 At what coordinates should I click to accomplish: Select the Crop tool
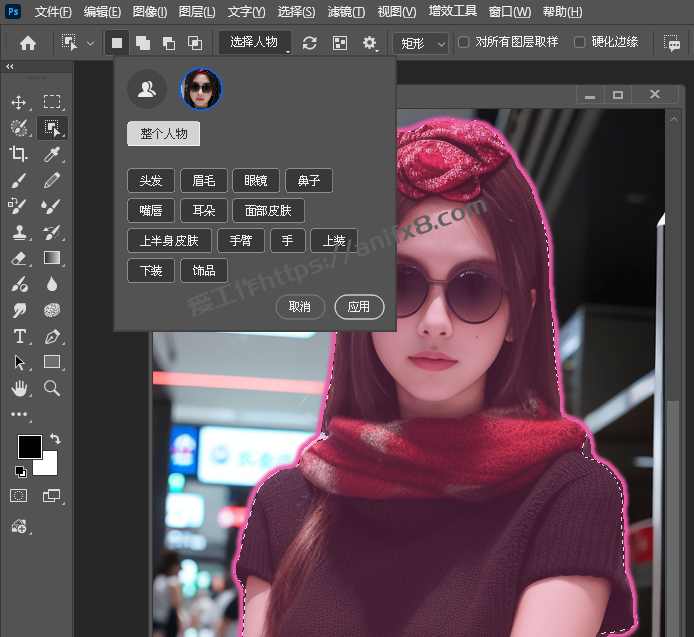coord(18,154)
